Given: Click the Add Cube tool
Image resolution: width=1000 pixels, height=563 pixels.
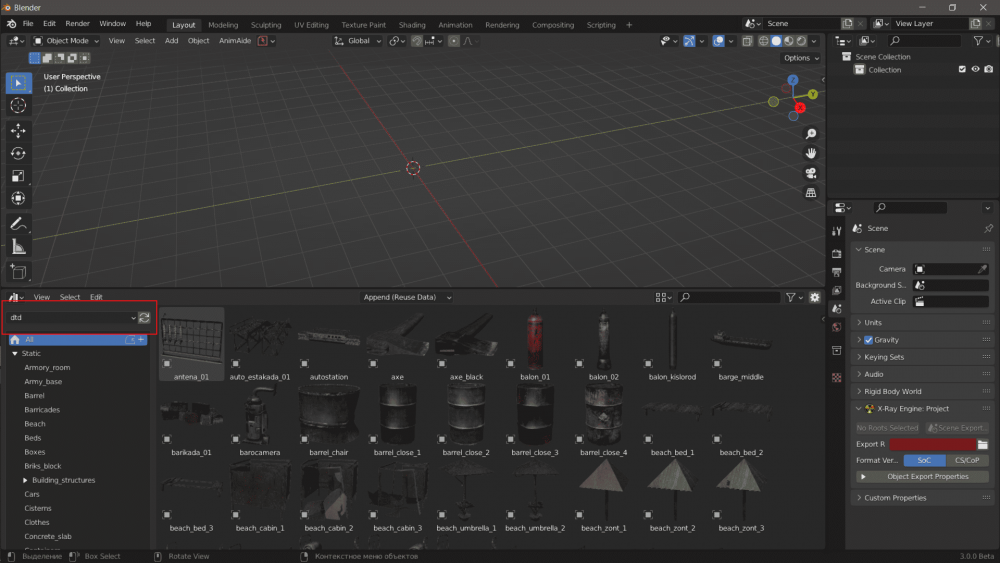Looking at the screenshot, I should point(18,271).
